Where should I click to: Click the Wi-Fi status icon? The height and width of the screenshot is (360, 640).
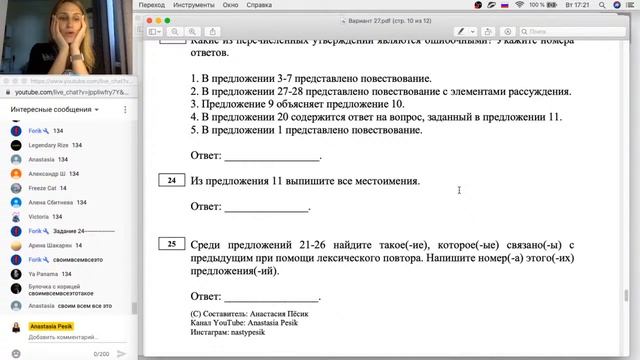coord(519,5)
